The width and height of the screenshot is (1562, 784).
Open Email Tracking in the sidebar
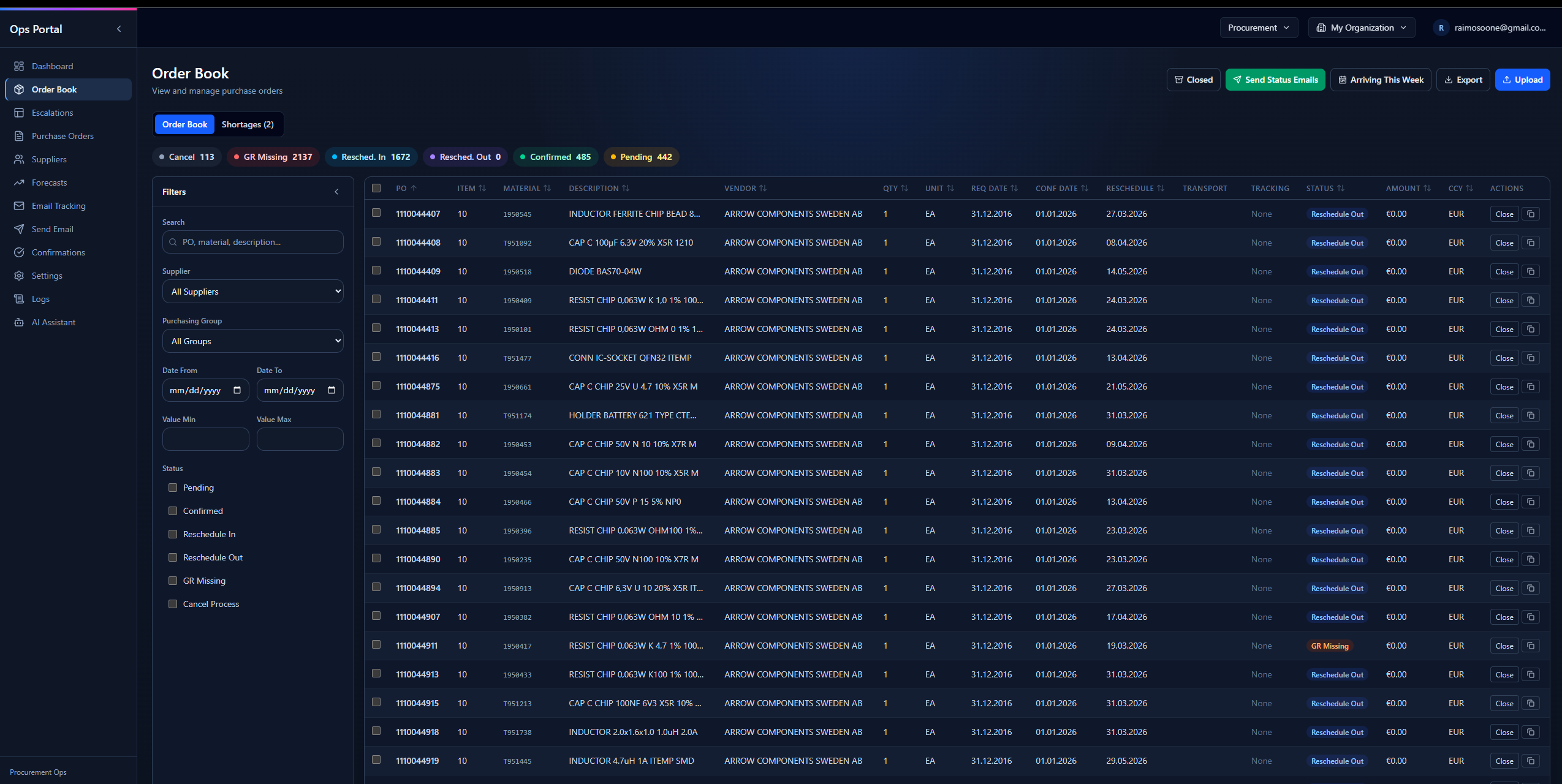58,206
